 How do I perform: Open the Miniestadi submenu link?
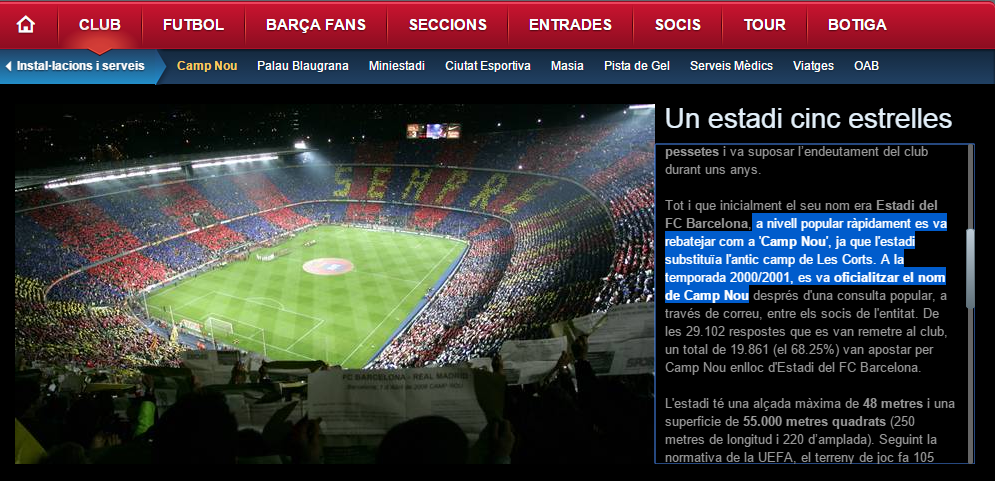pos(397,66)
